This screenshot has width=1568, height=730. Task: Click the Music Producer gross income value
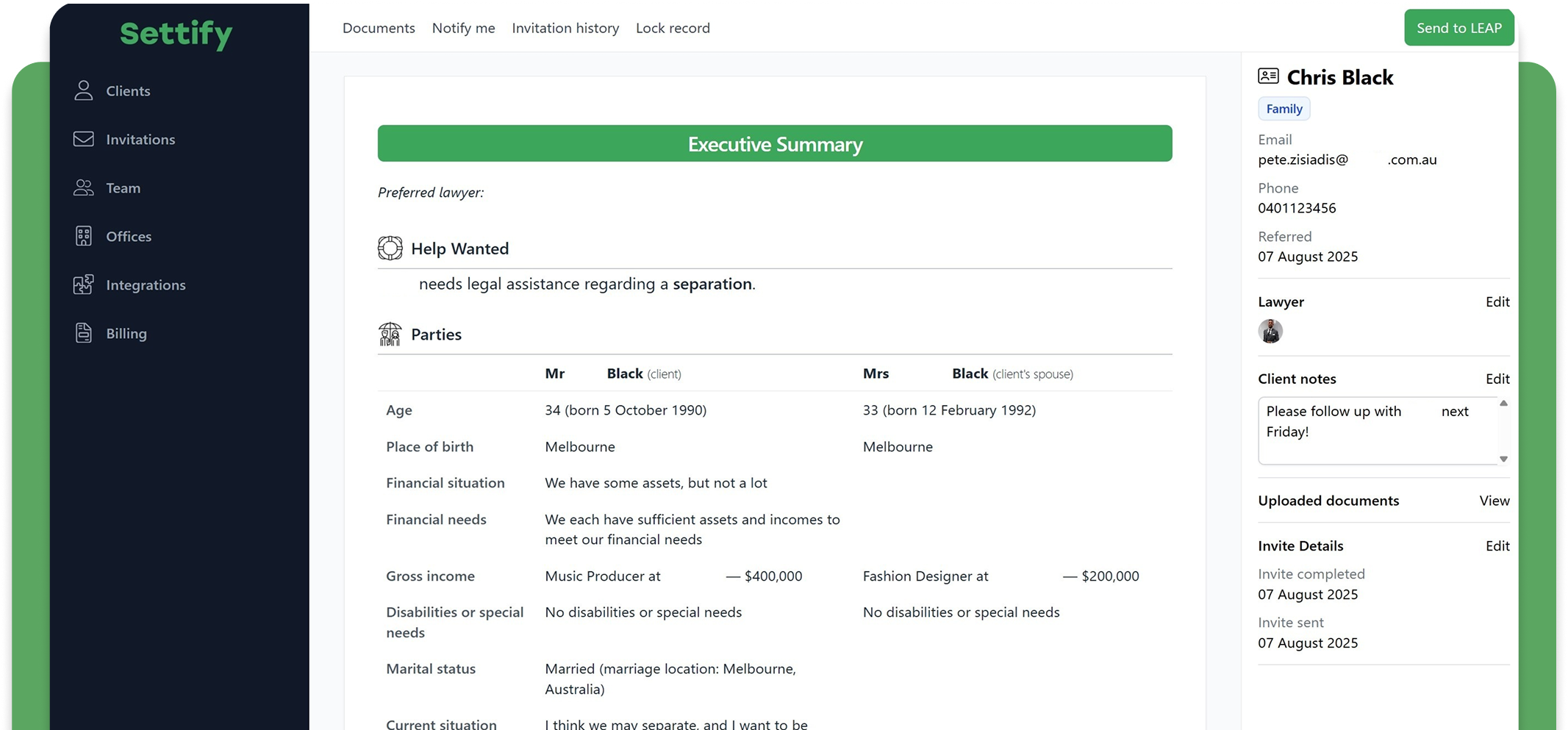673,576
